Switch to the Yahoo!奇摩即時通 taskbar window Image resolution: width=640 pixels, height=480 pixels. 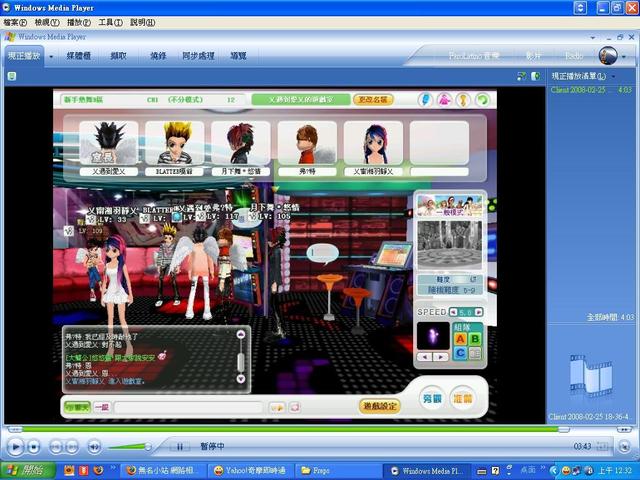(x=250, y=471)
